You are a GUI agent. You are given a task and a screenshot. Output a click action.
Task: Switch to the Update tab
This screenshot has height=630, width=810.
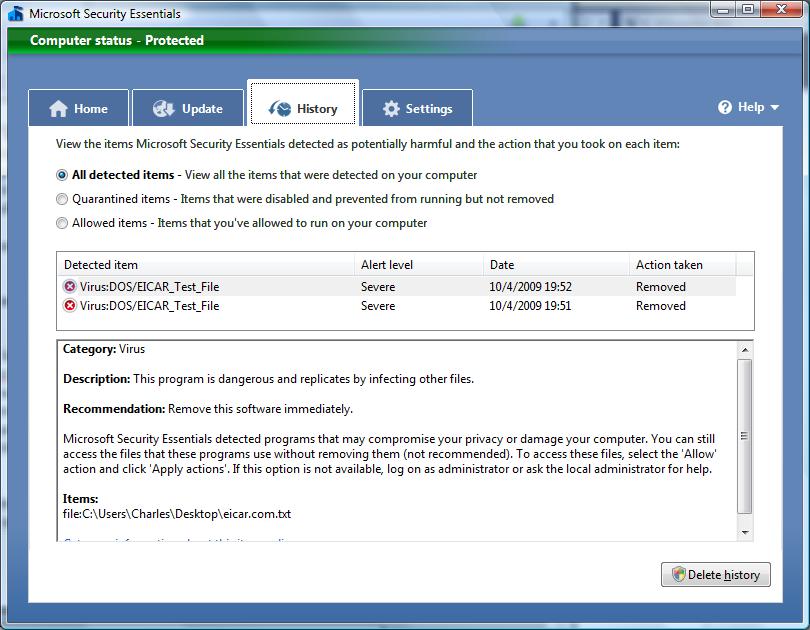pos(188,108)
